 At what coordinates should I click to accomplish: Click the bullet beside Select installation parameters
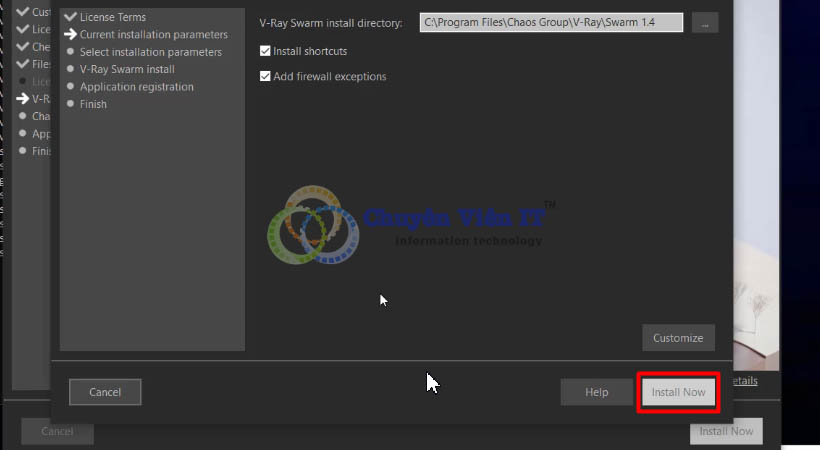pyautogui.click(x=70, y=52)
